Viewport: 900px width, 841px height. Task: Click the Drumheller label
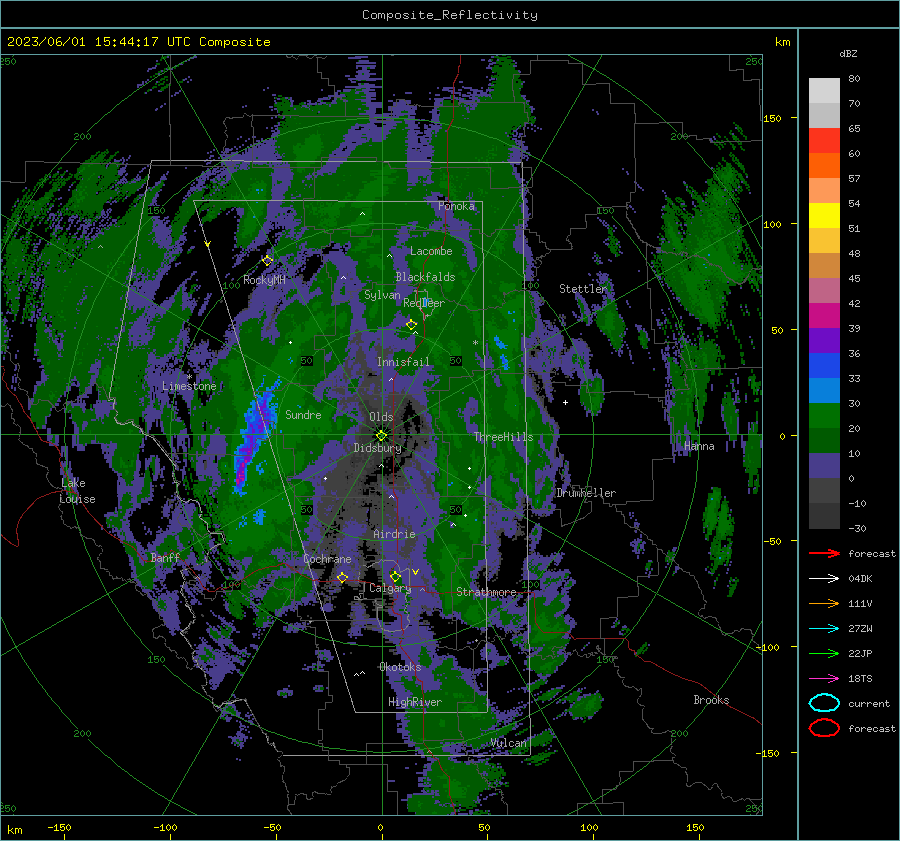[586, 493]
